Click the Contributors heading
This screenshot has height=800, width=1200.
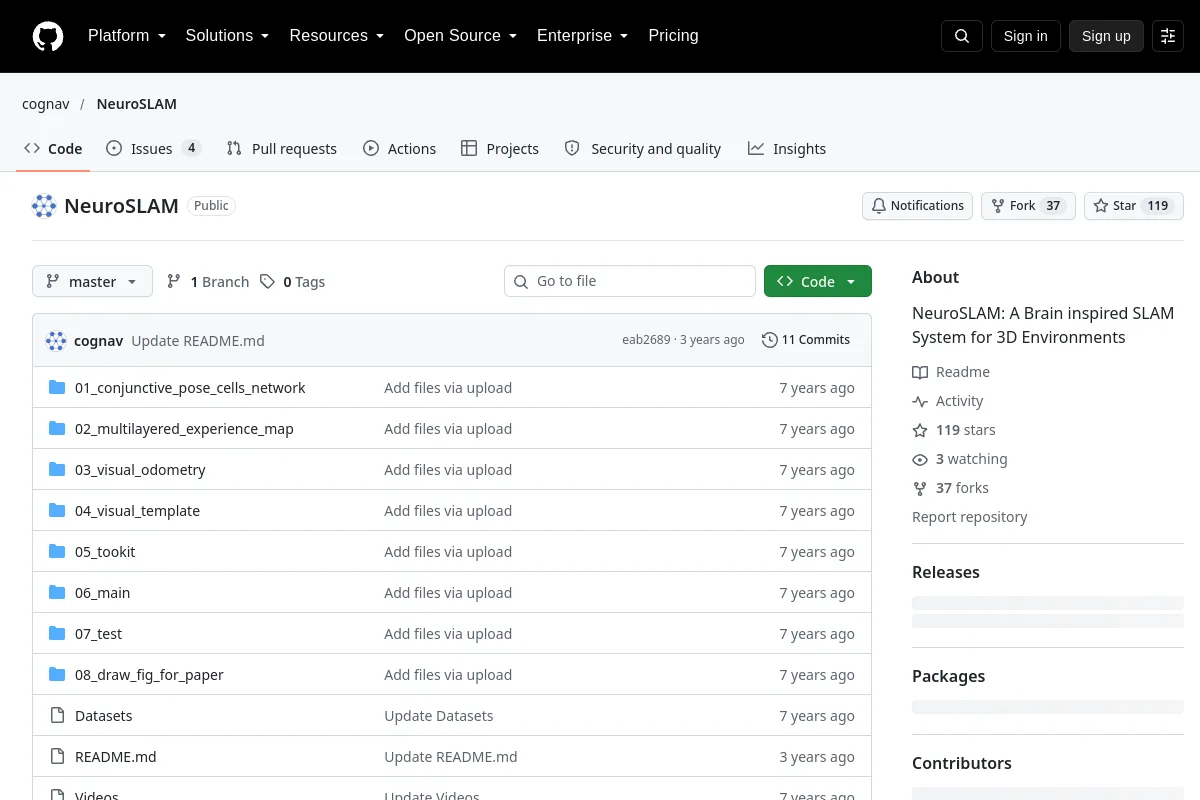[x=962, y=763]
